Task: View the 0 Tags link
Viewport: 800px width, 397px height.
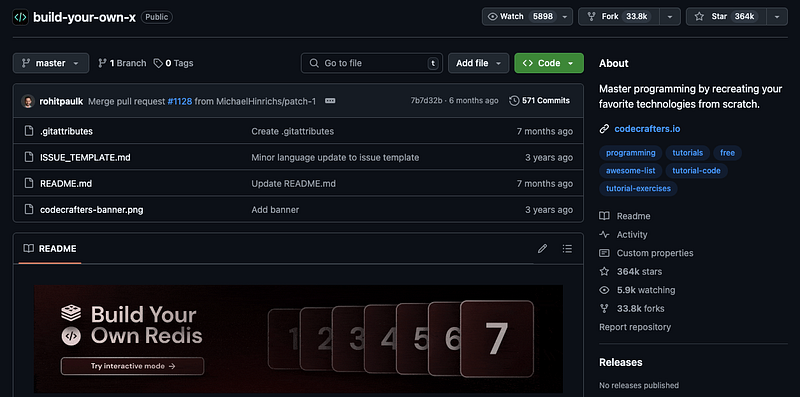Action: 173,63
